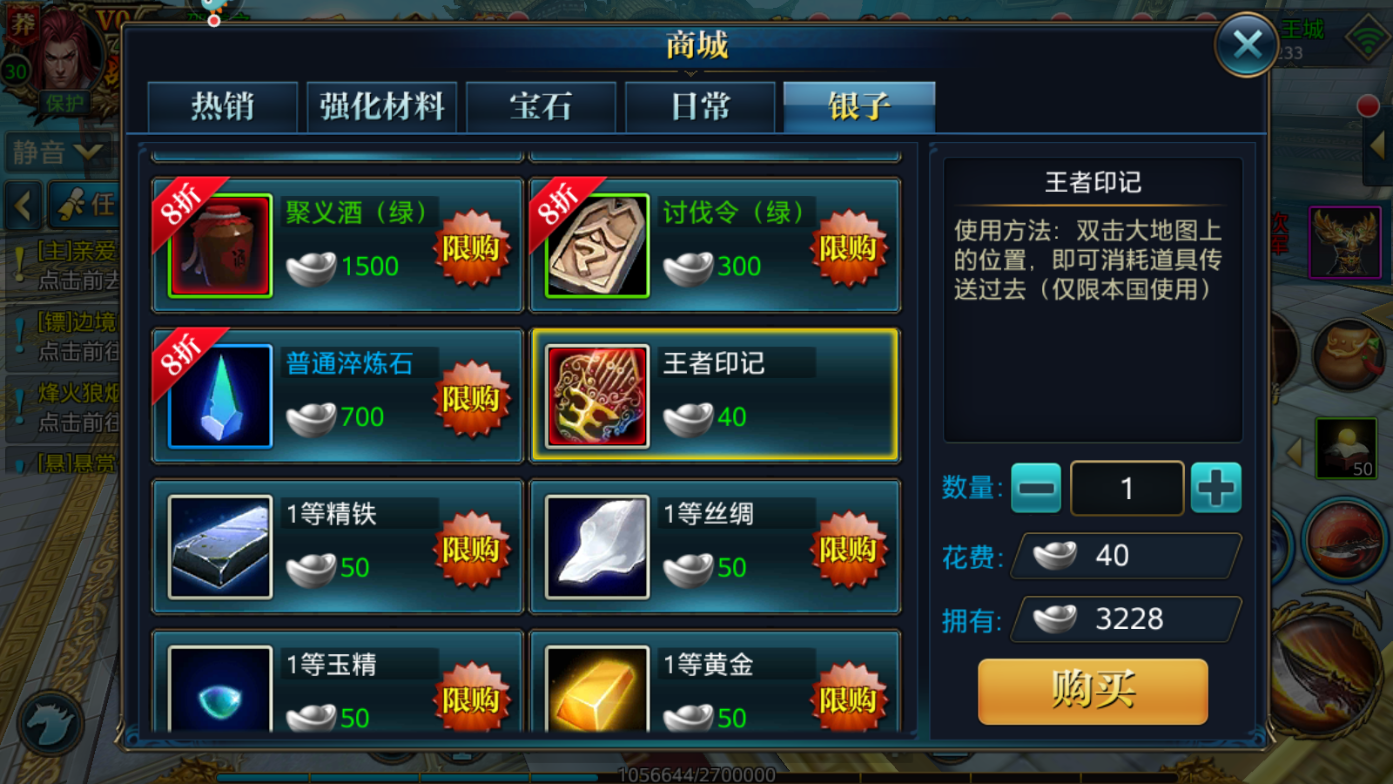This screenshot has width=1393, height=784.
Task: Select the 普通淬炼石 blue crystal icon
Action: [221, 396]
